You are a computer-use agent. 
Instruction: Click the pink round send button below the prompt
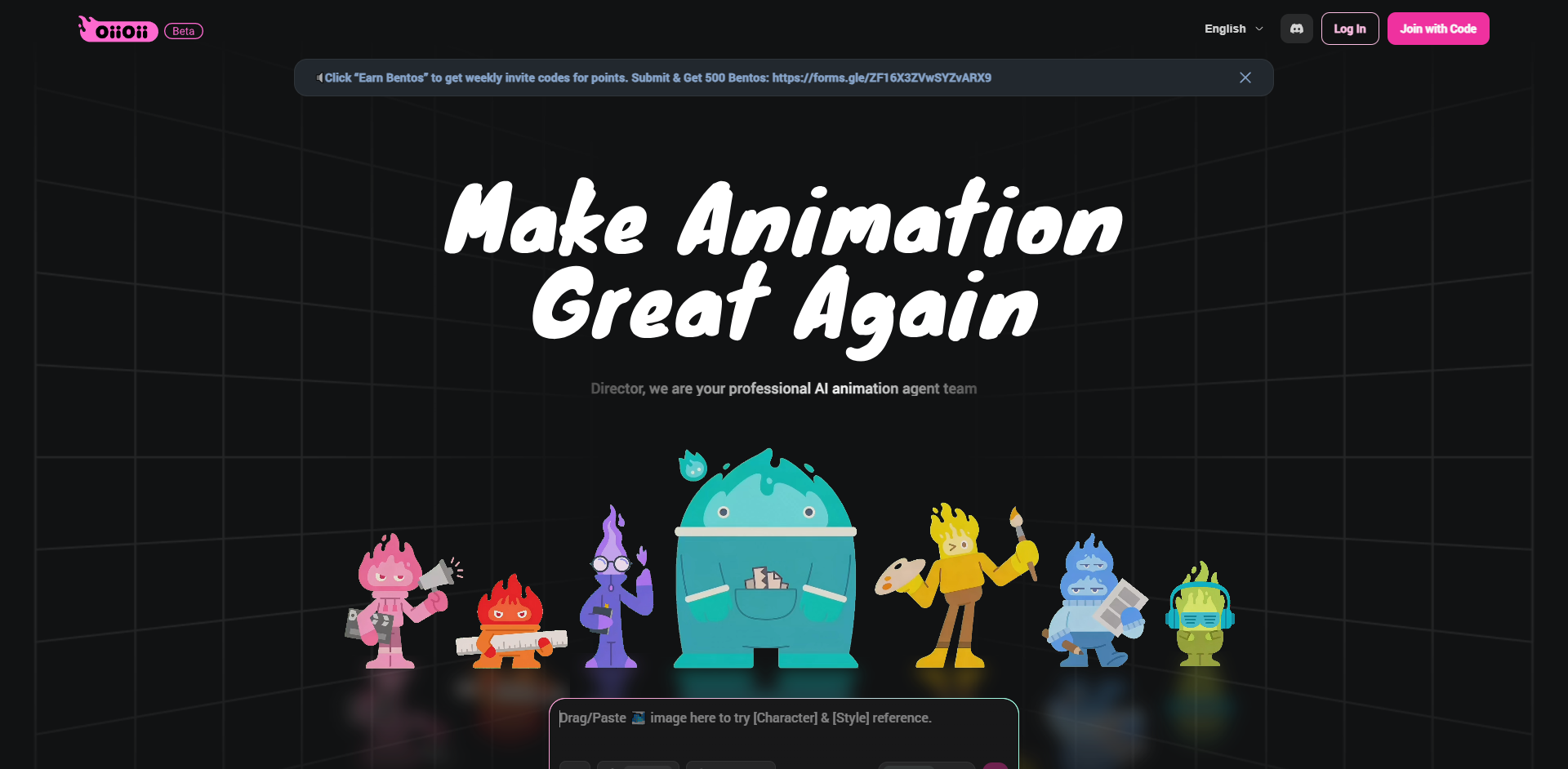coord(996,767)
